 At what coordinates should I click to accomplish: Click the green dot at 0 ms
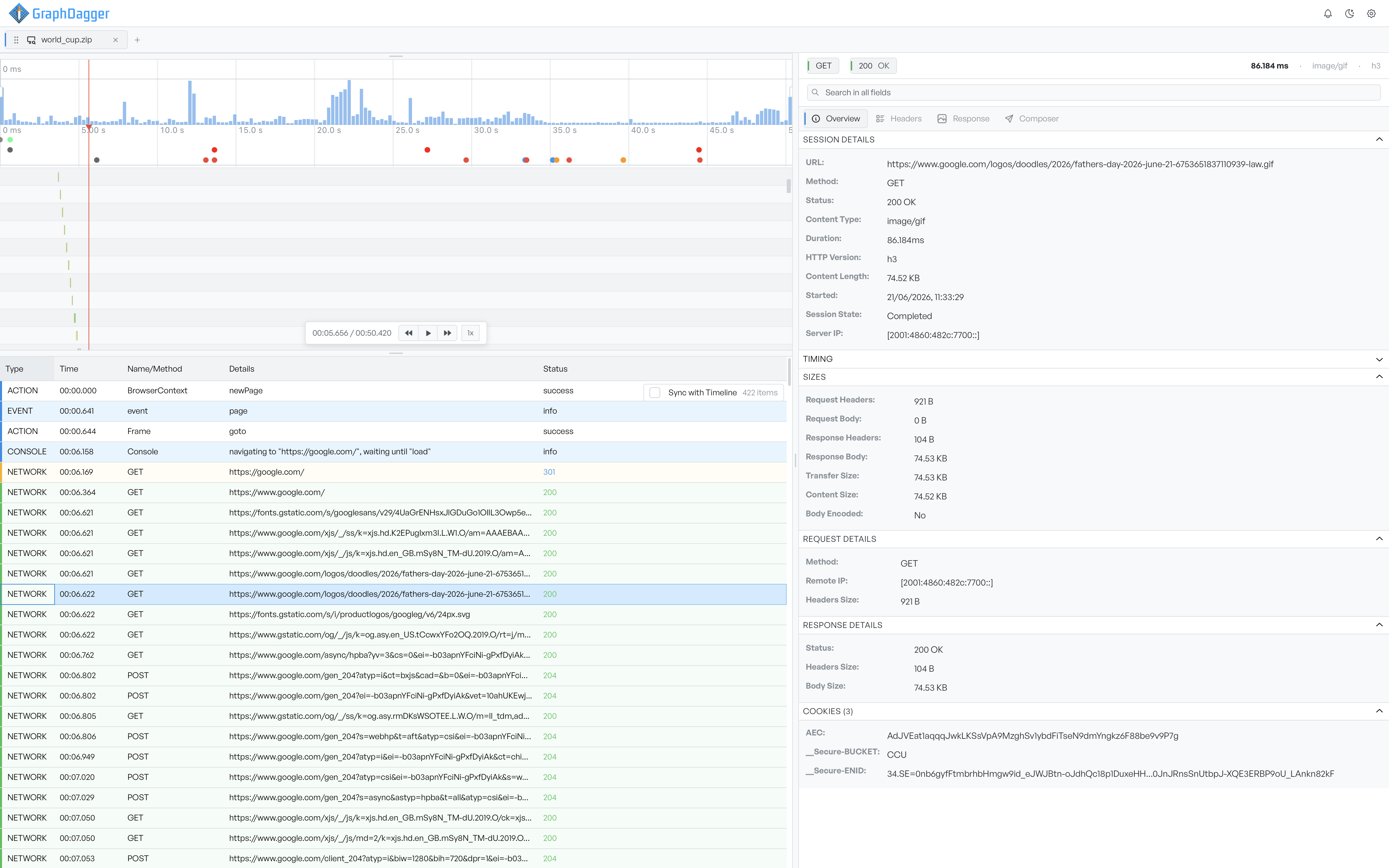point(10,139)
